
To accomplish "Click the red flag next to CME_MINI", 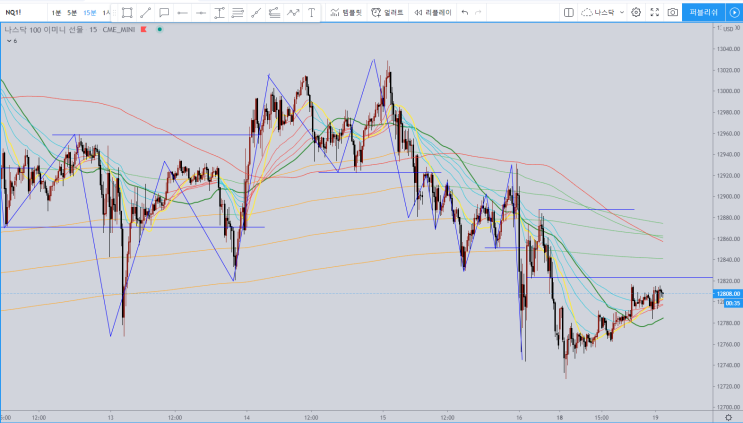I will tap(144, 29).
